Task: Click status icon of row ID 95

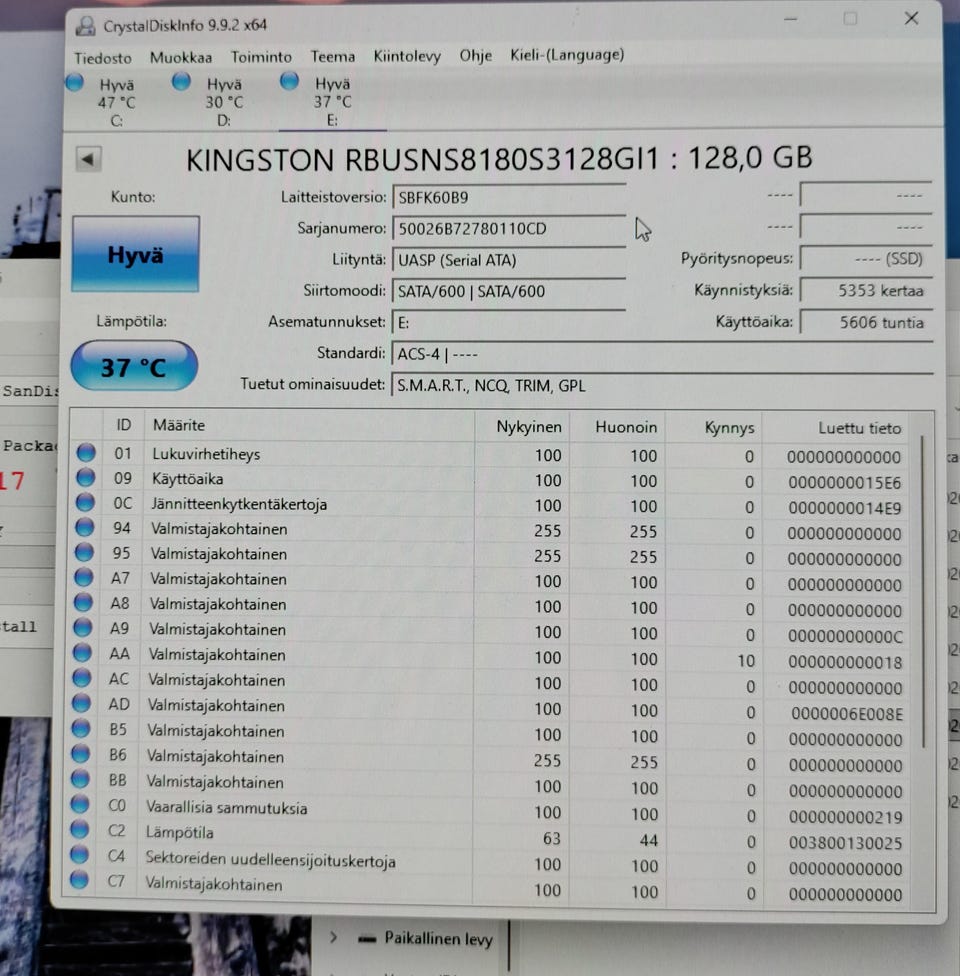Action: [84, 553]
